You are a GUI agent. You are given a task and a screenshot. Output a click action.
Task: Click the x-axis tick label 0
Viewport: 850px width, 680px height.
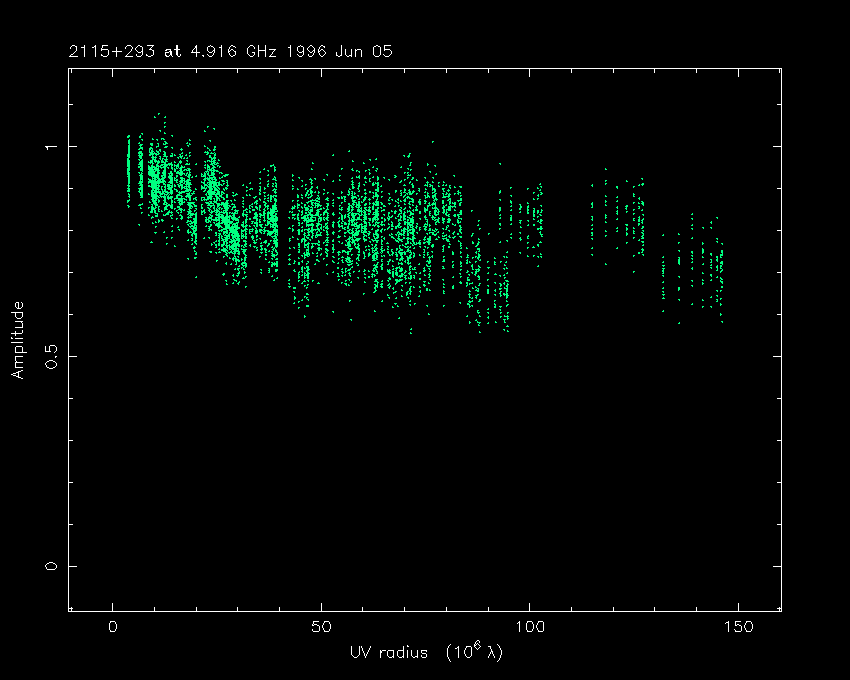tap(112, 627)
